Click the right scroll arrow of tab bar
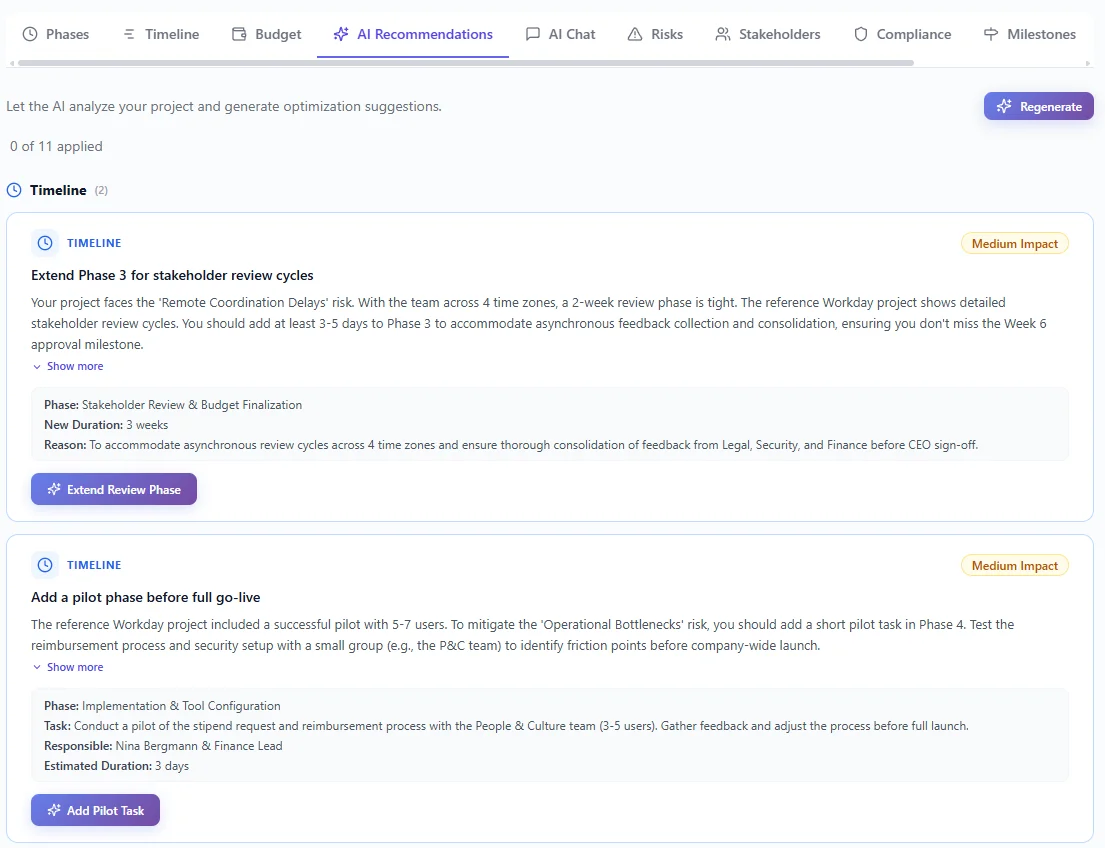 coord(1089,63)
